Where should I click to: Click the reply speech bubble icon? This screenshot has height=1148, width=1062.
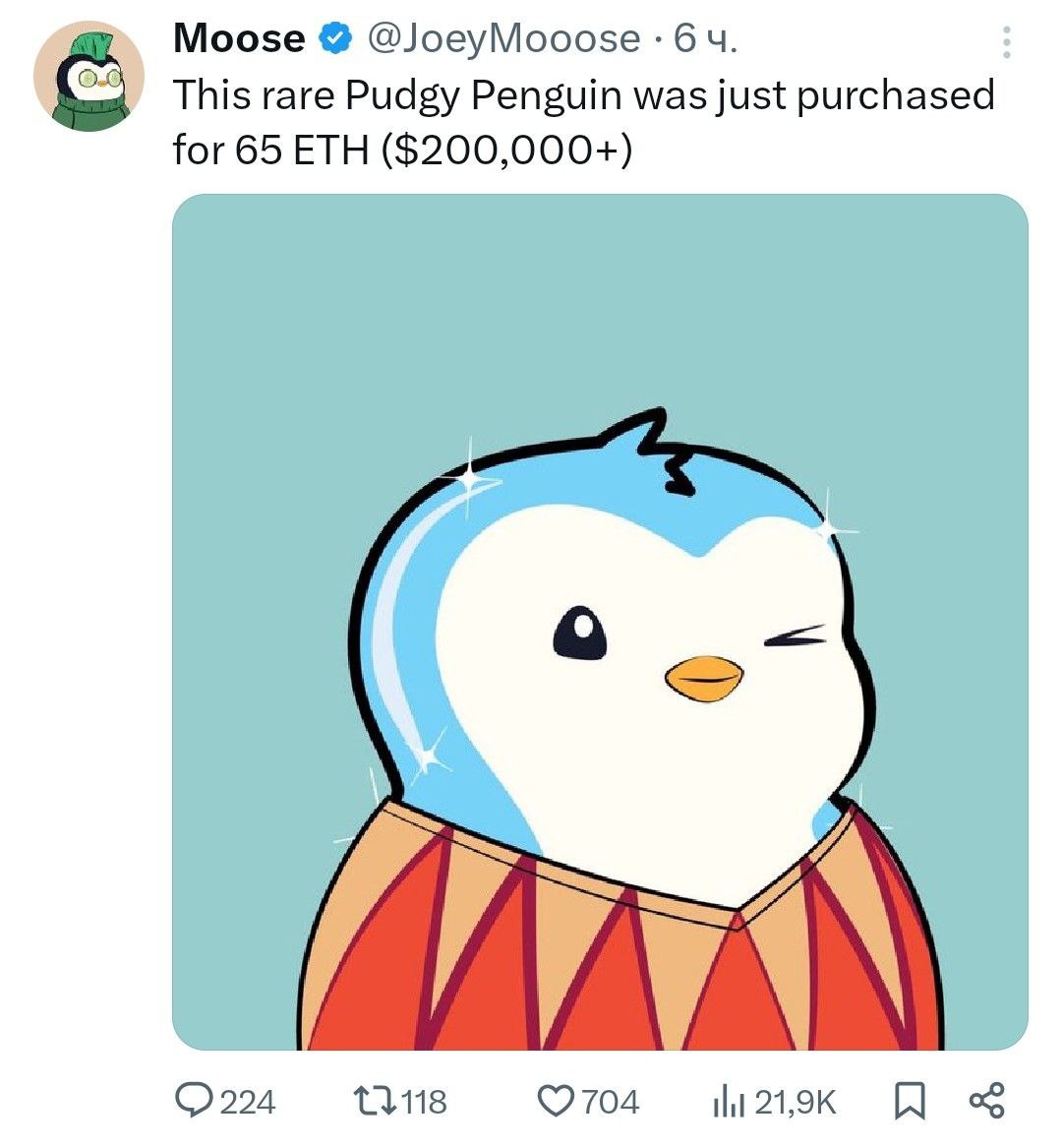(x=193, y=1101)
